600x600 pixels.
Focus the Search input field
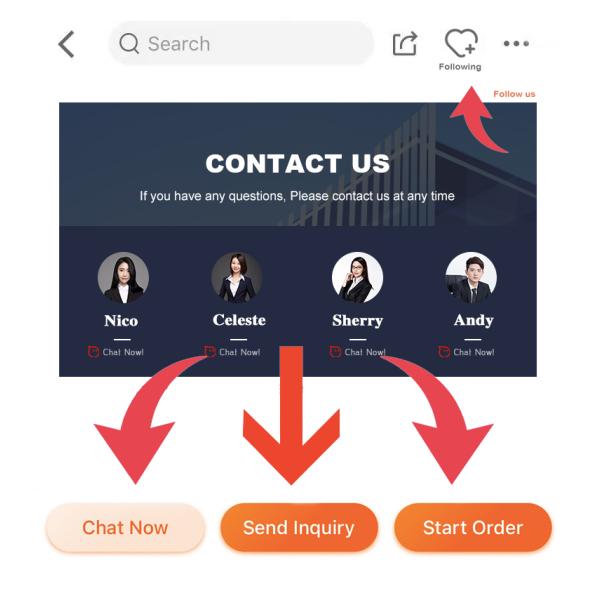(241, 44)
